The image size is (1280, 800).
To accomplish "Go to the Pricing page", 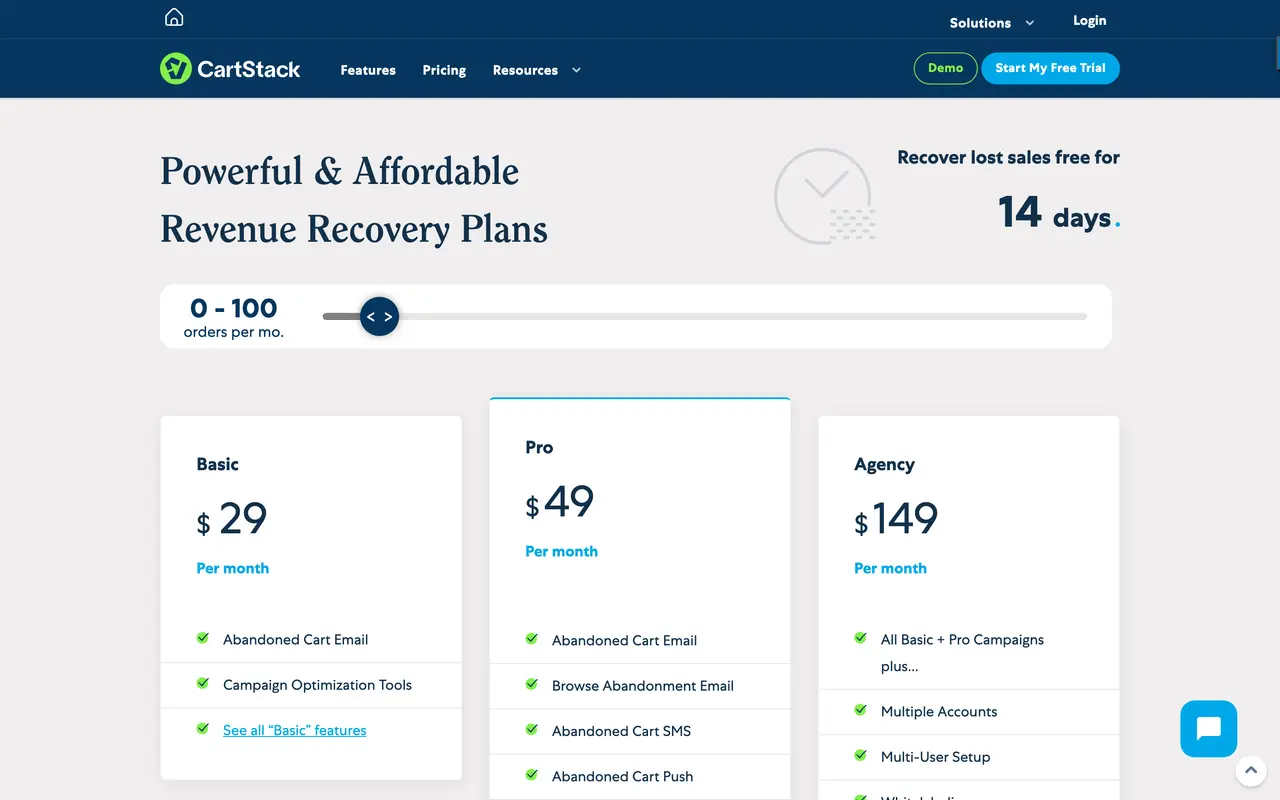I will [444, 70].
